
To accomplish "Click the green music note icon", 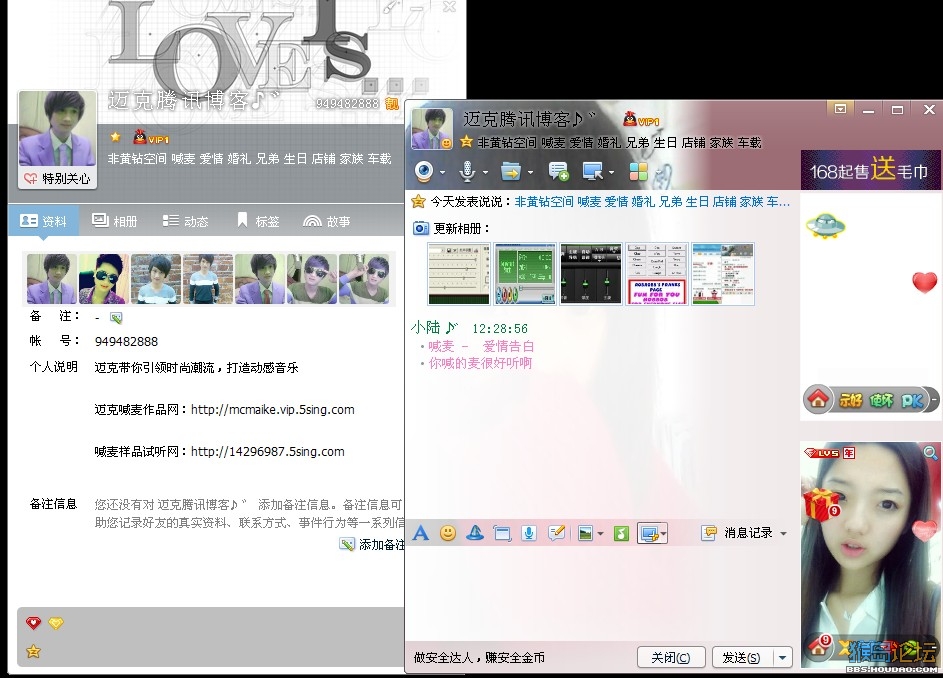I will click(621, 533).
